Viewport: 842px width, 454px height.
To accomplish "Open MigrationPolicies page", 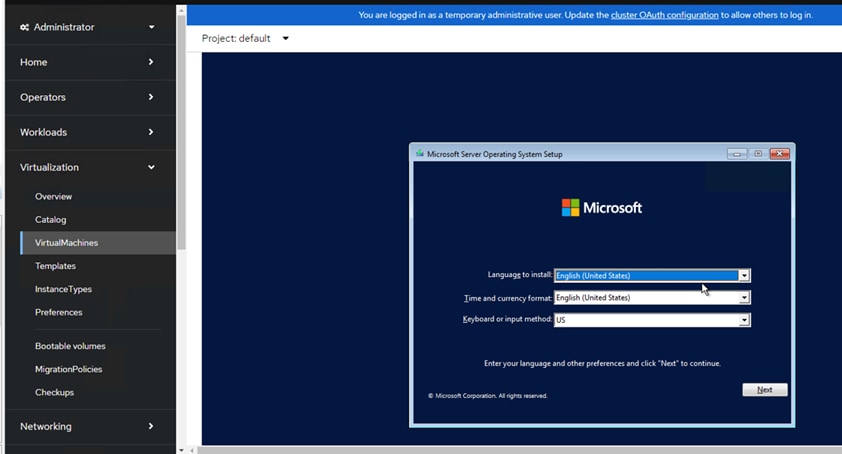I will pyautogui.click(x=68, y=369).
